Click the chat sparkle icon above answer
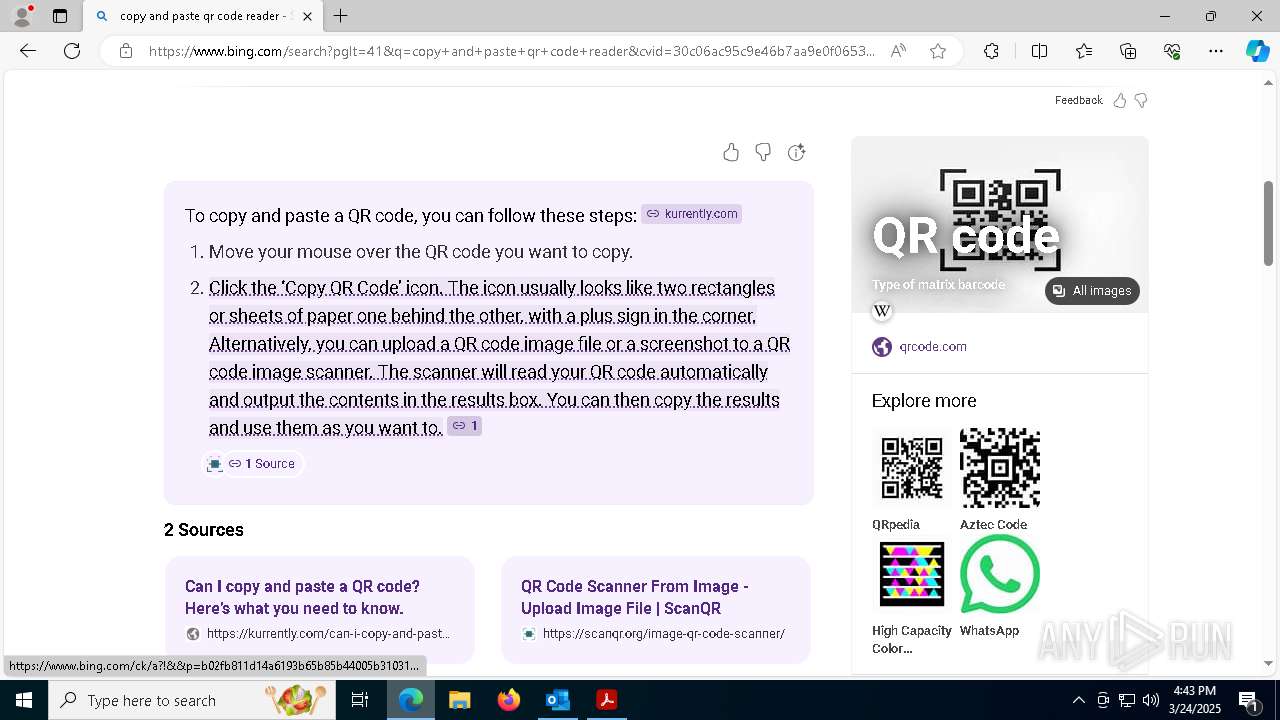1280x720 pixels. (x=796, y=152)
